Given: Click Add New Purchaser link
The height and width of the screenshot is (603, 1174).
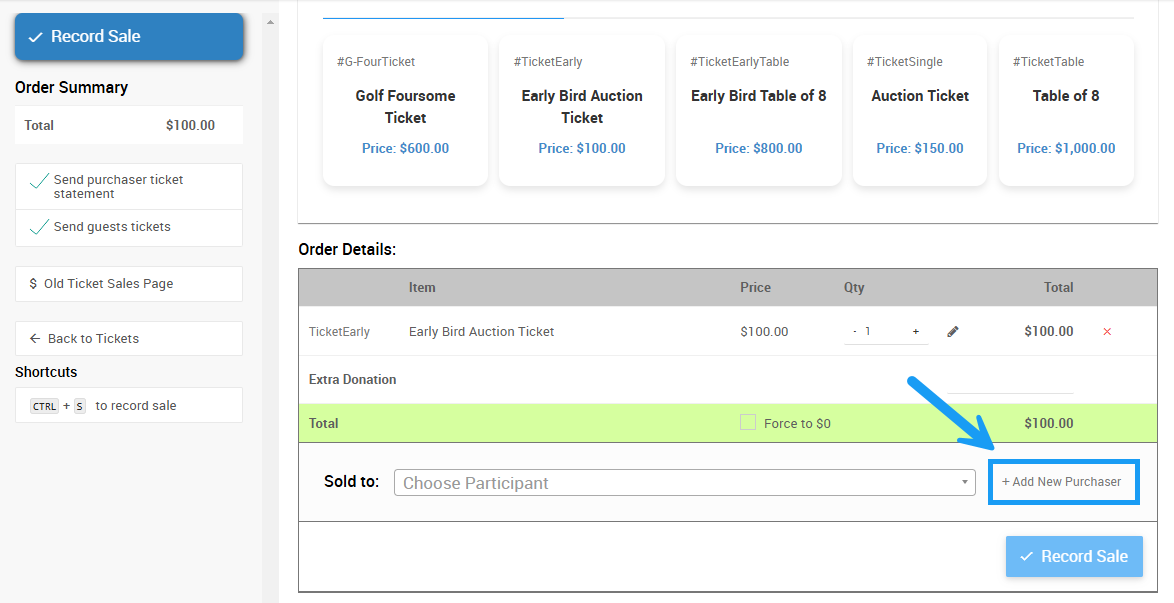Looking at the screenshot, I should [x=1062, y=482].
